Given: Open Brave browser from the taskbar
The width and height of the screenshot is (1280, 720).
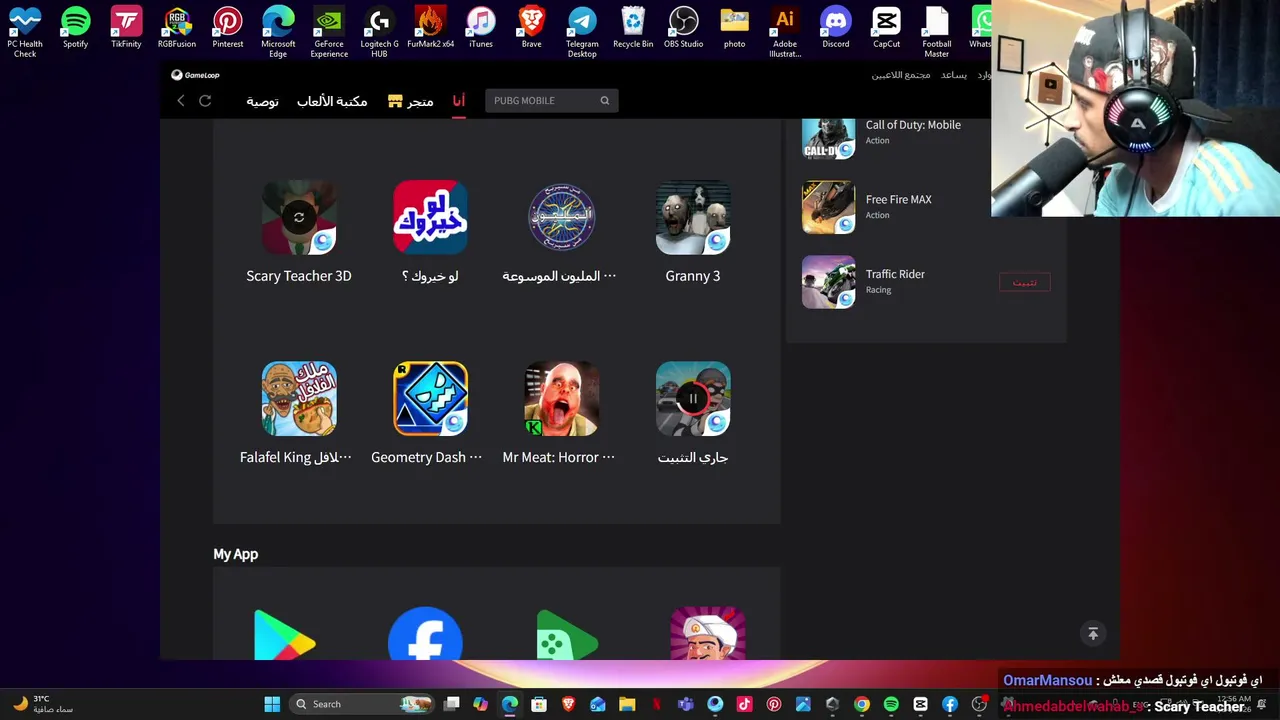Looking at the screenshot, I should [x=568, y=704].
